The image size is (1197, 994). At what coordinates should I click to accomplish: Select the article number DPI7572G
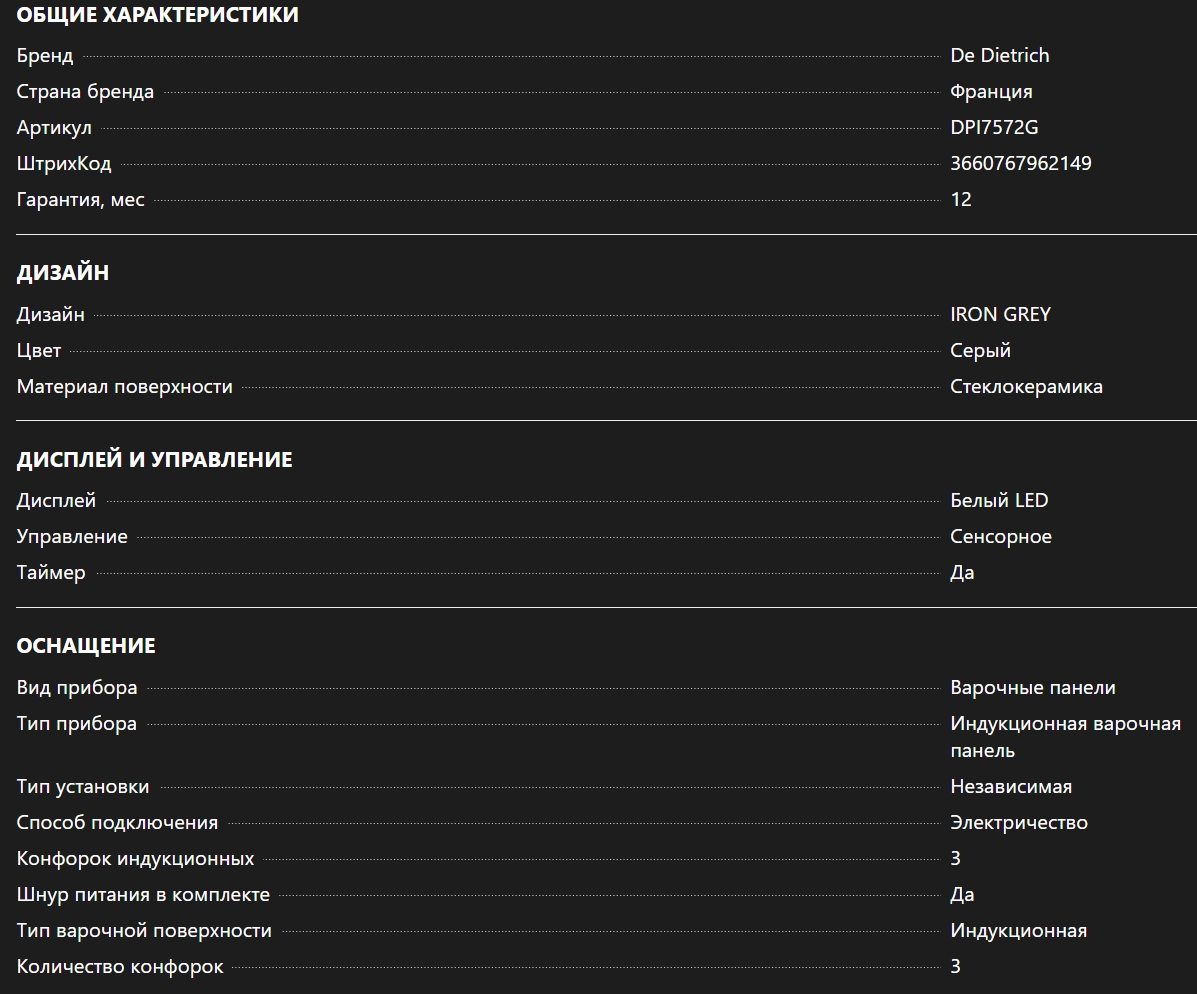[994, 128]
